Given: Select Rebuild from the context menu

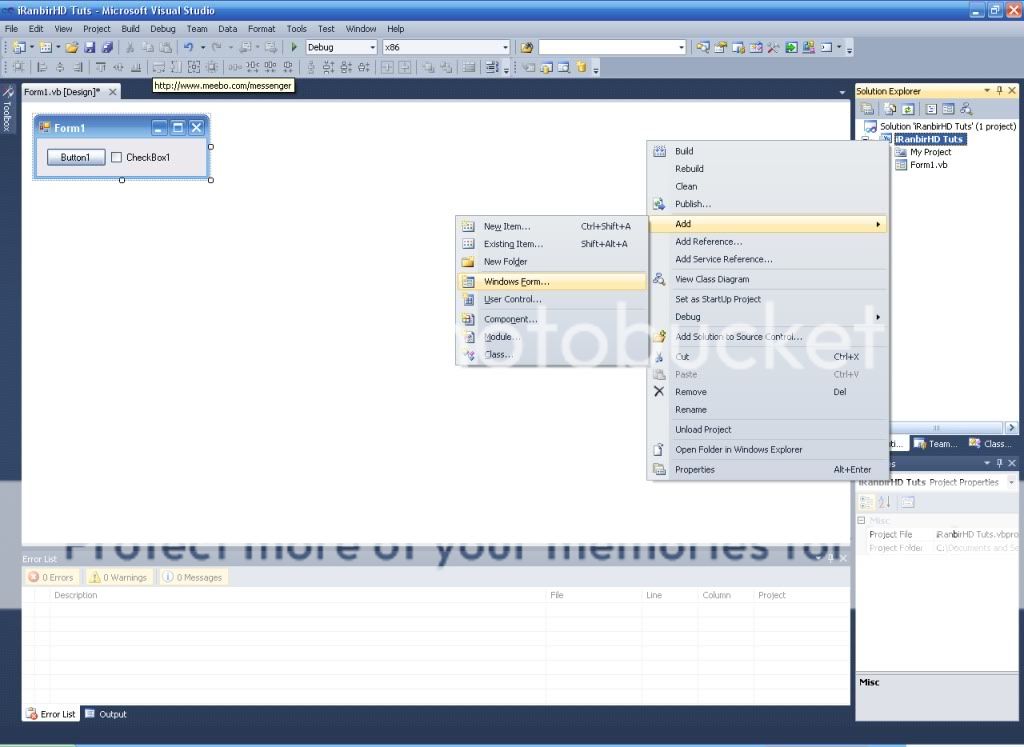Looking at the screenshot, I should pyautogui.click(x=691, y=168).
